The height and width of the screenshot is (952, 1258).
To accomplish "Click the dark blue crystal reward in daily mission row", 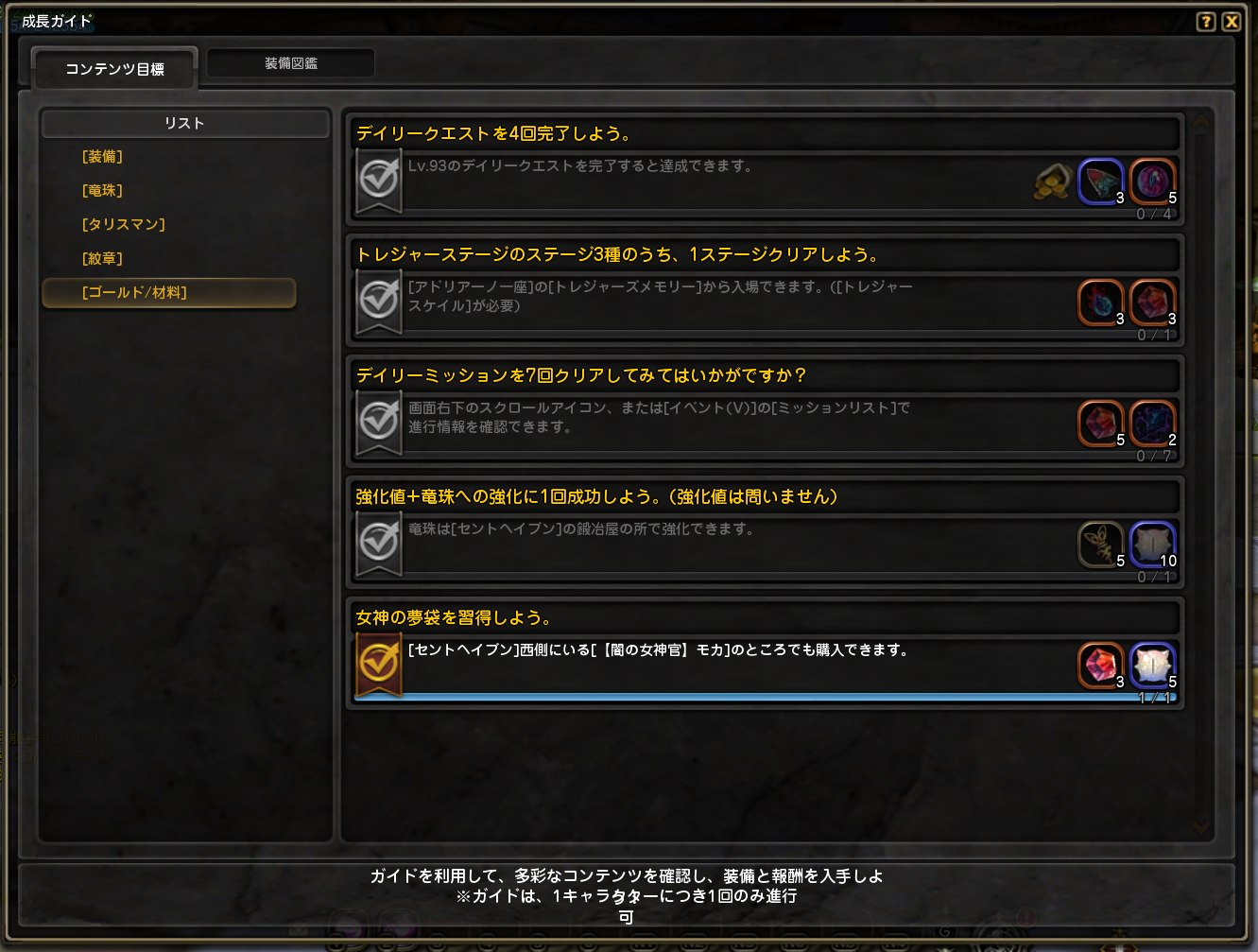I will click(x=1152, y=424).
